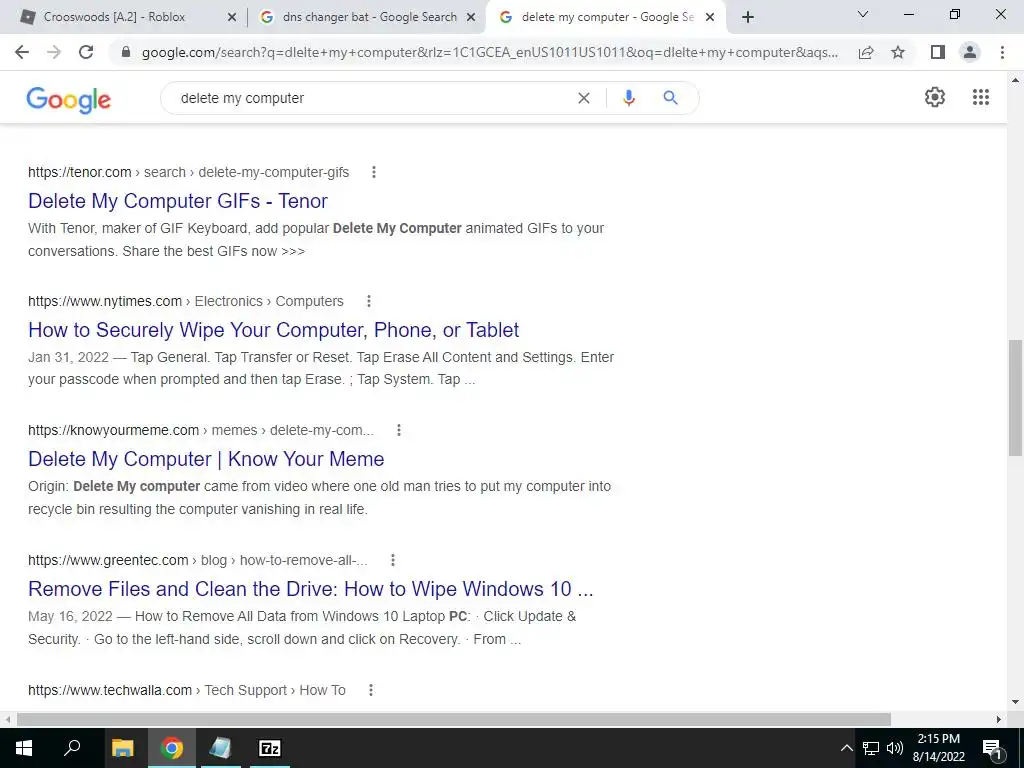The height and width of the screenshot is (768, 1024).
Task: Open the notepad-style taskbar app
Action: [x=220, y=748]
